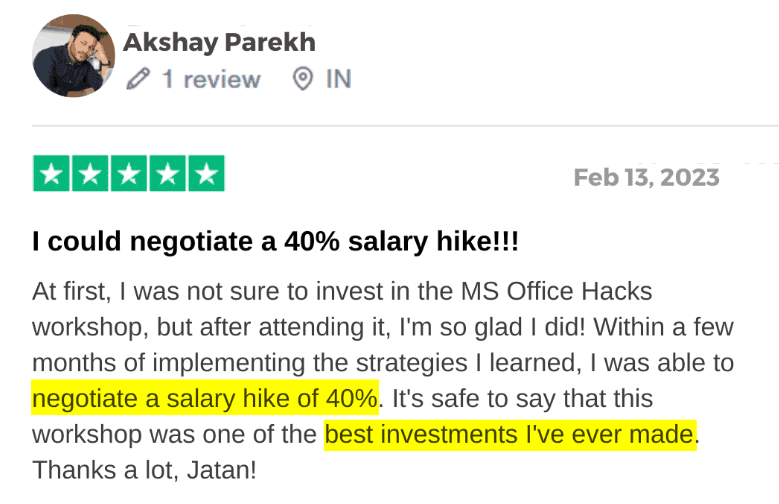Click the location pin icon
Screen dimensions: 779x504
point(303,79)
